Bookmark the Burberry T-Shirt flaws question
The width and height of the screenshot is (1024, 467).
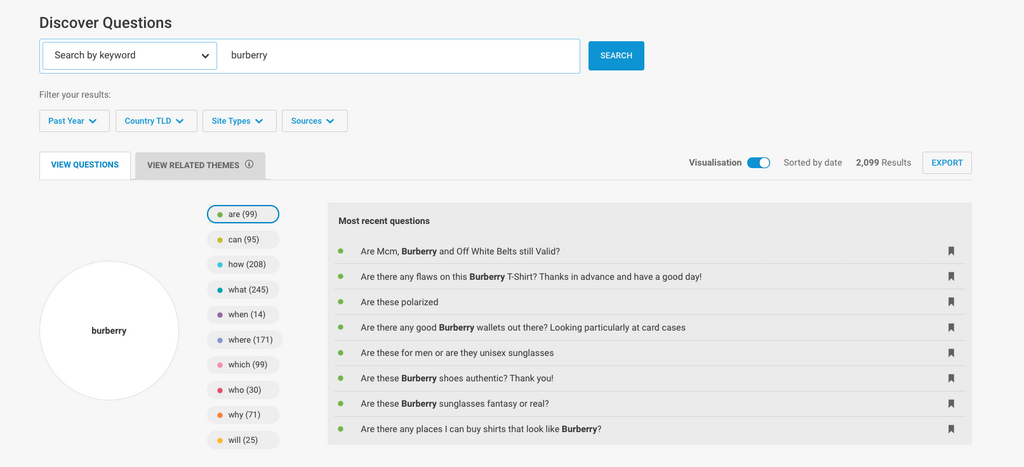coord(951,276)
